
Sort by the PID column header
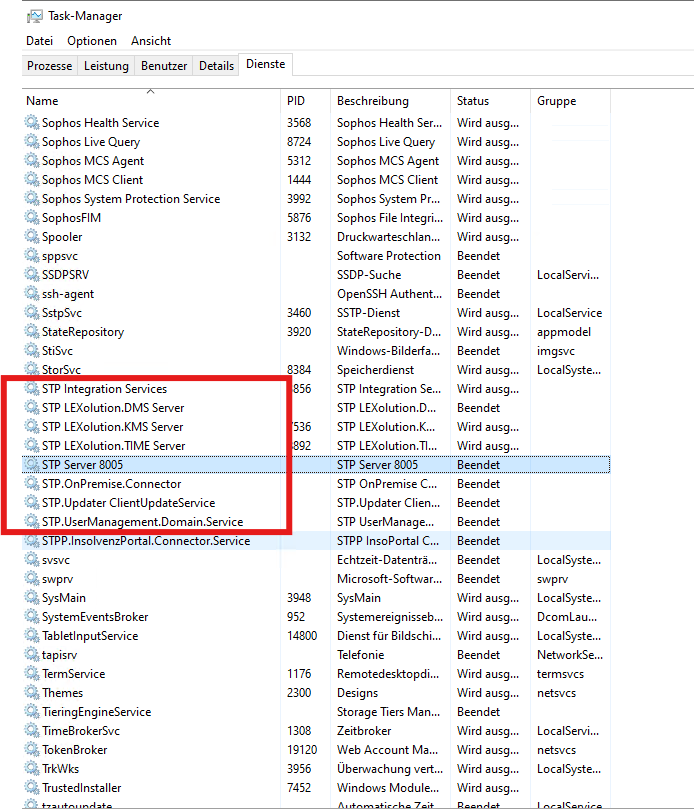306,101
